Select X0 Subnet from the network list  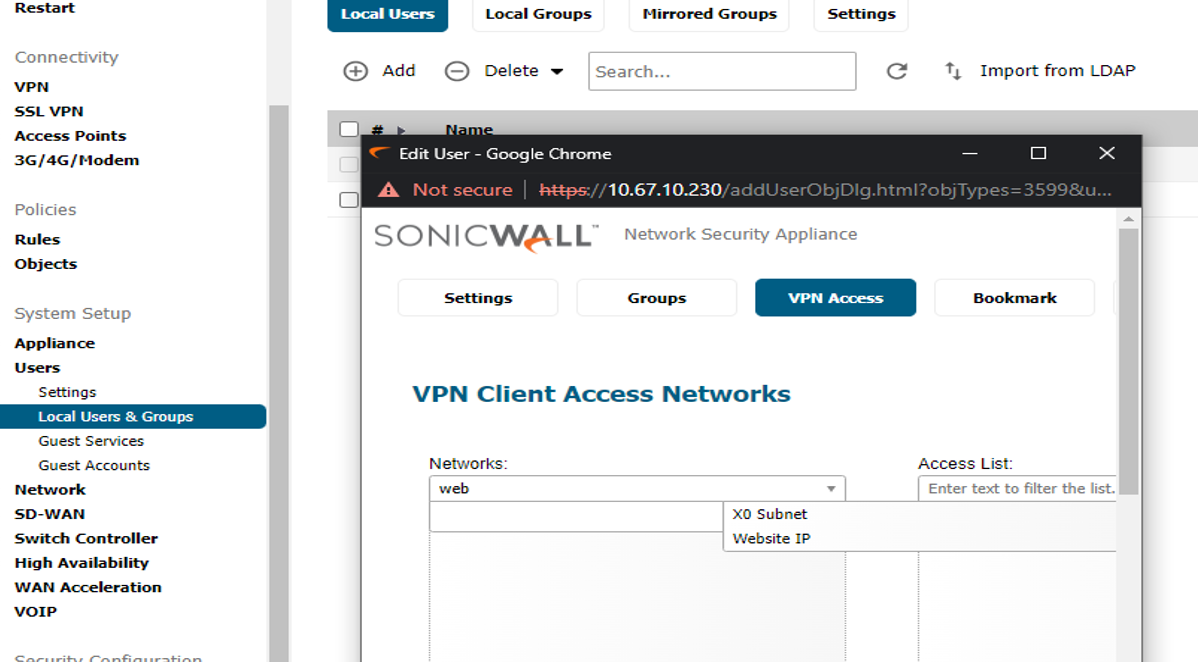pyautogui.click(x=770, y=514)
